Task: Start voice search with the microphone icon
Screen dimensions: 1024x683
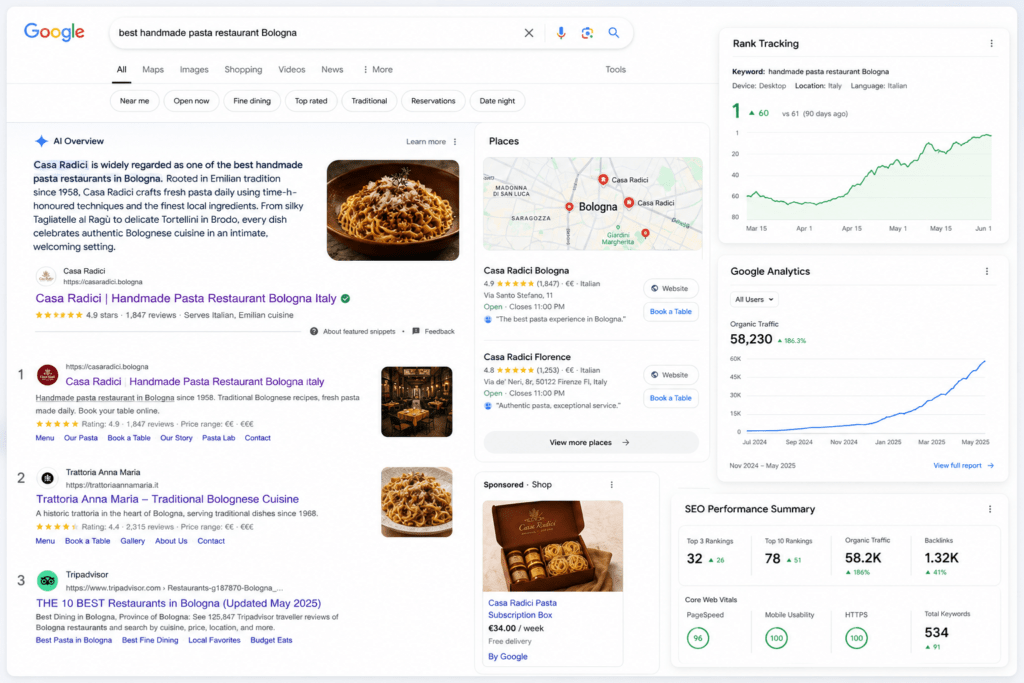Action: tap(561, 33)
